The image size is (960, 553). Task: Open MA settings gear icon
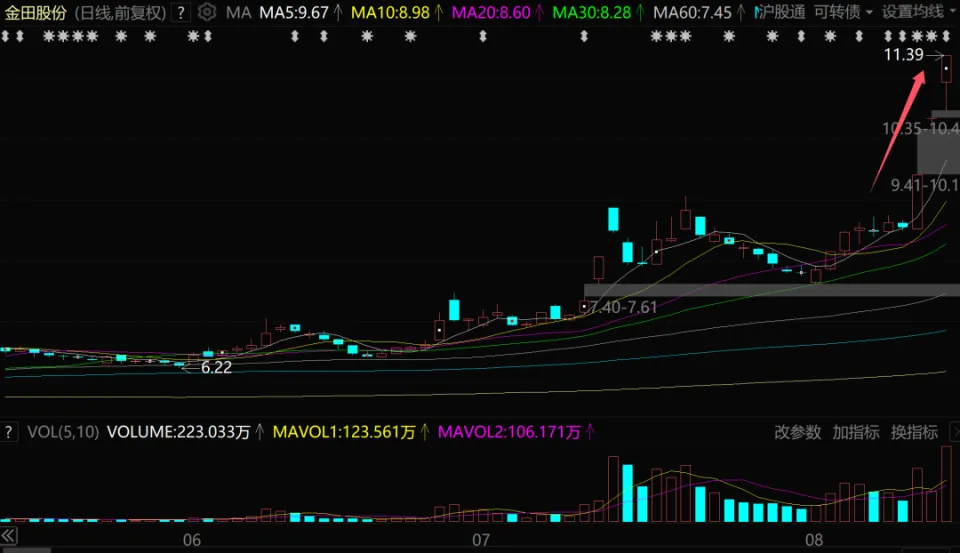(x=208, y=12)
